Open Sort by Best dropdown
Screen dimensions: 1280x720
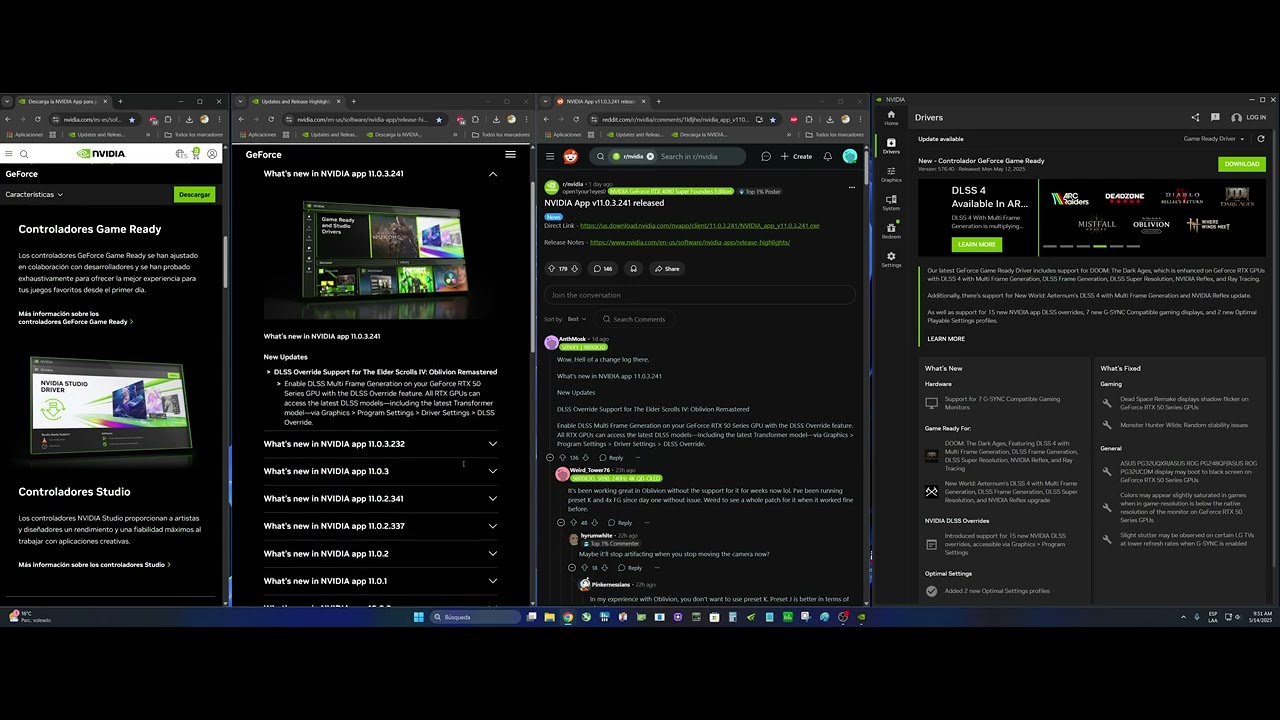click(576, 319)
